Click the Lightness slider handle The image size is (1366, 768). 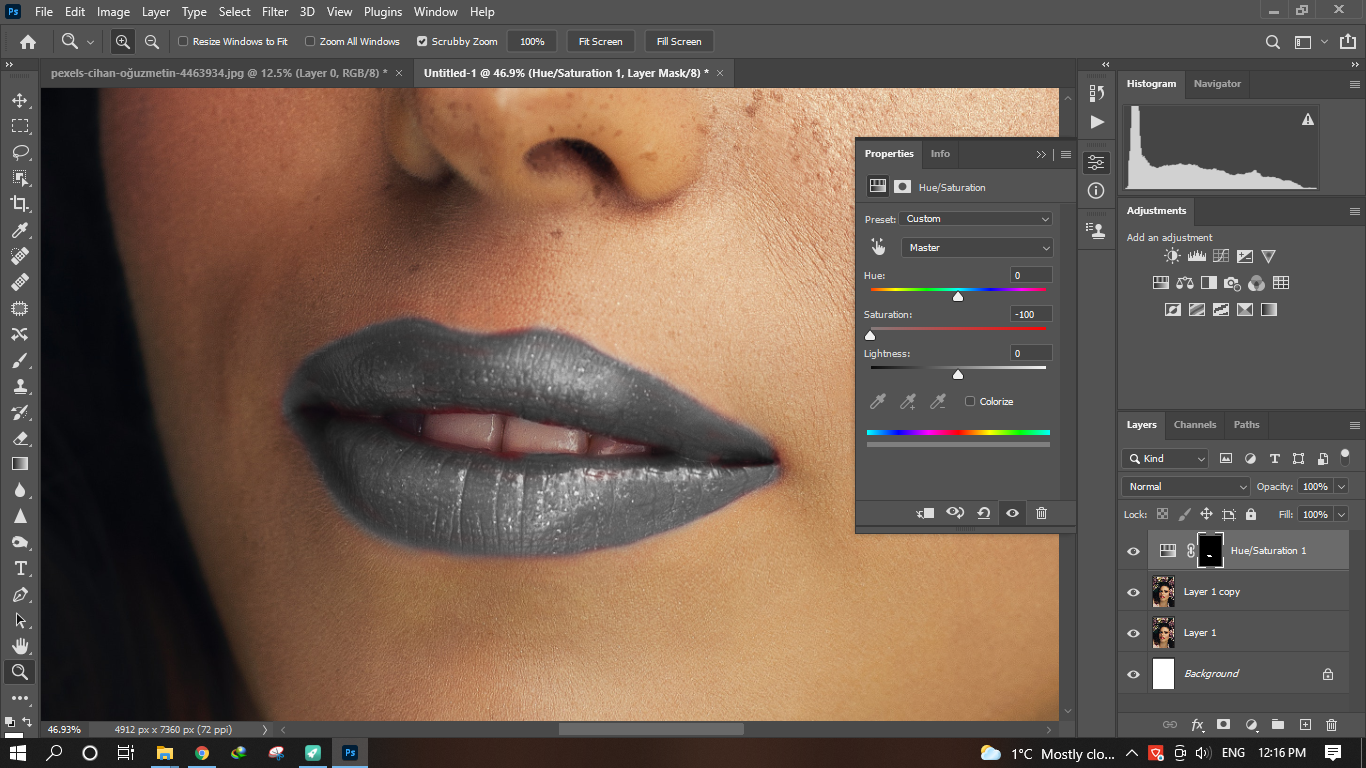pyautogui.click(x=958, y=375)
